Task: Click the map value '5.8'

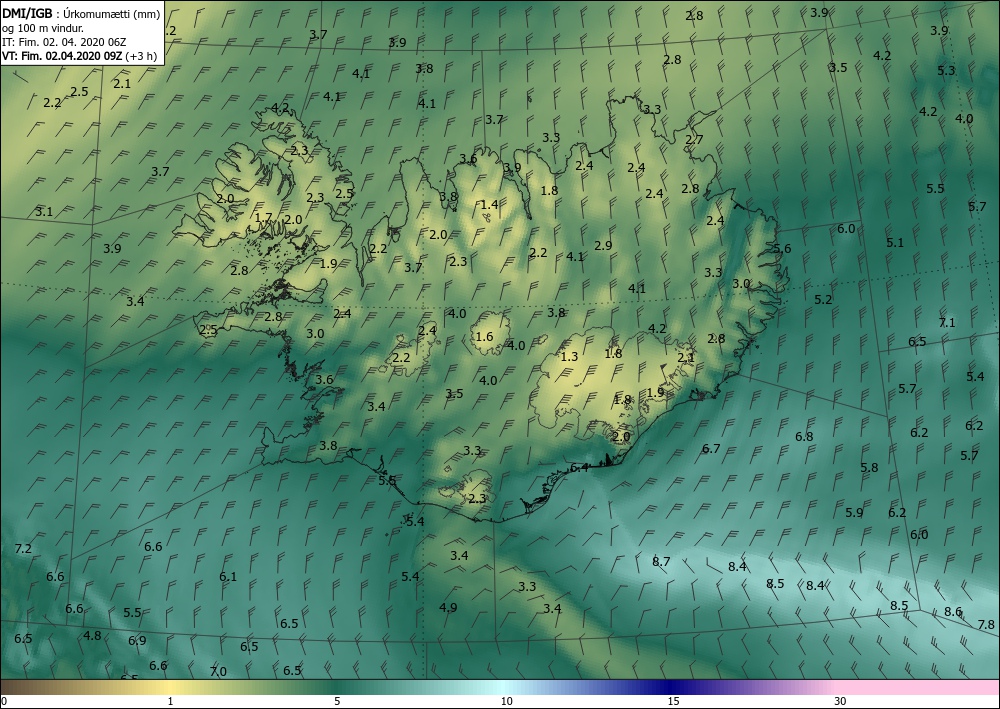Action: (x=869, y=467)
